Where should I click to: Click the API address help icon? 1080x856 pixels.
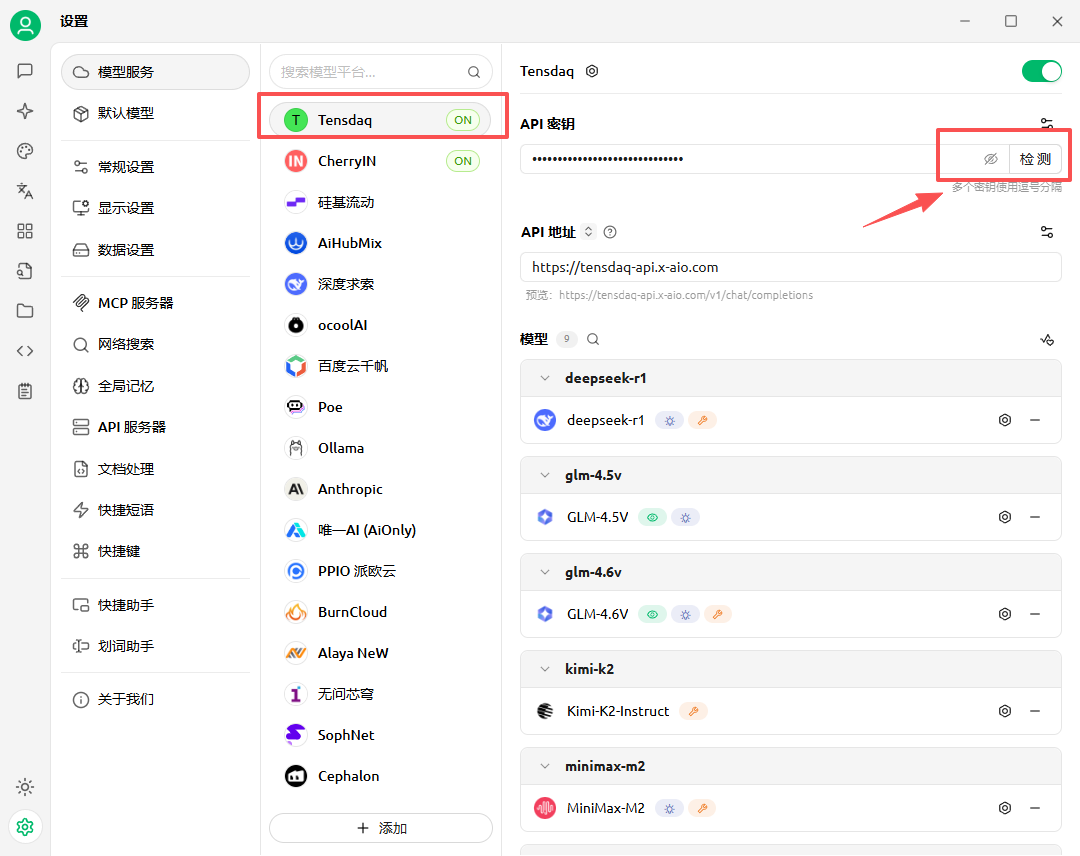[x=610, y=232]
